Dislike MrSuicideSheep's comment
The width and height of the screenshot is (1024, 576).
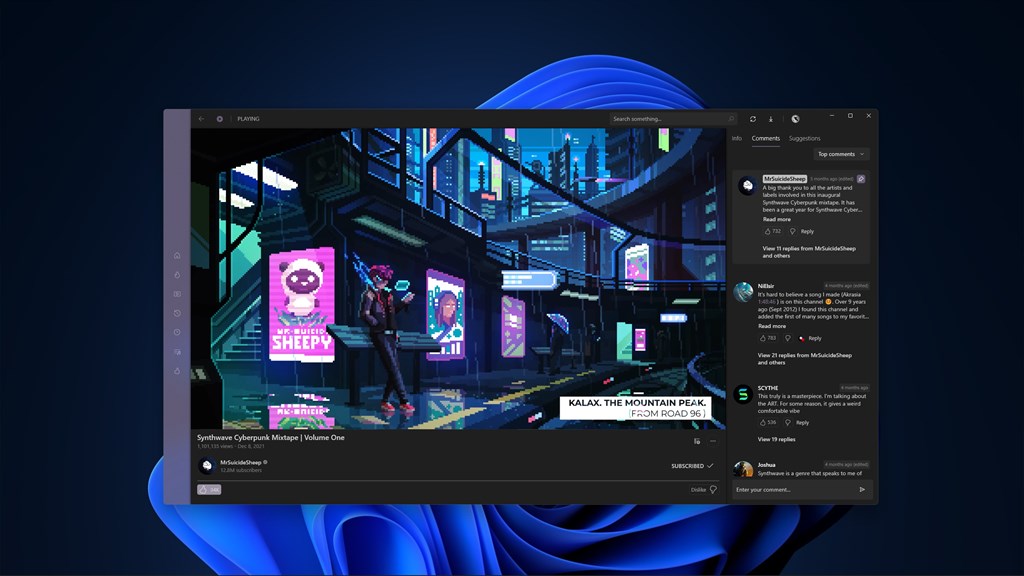point(792,231)
